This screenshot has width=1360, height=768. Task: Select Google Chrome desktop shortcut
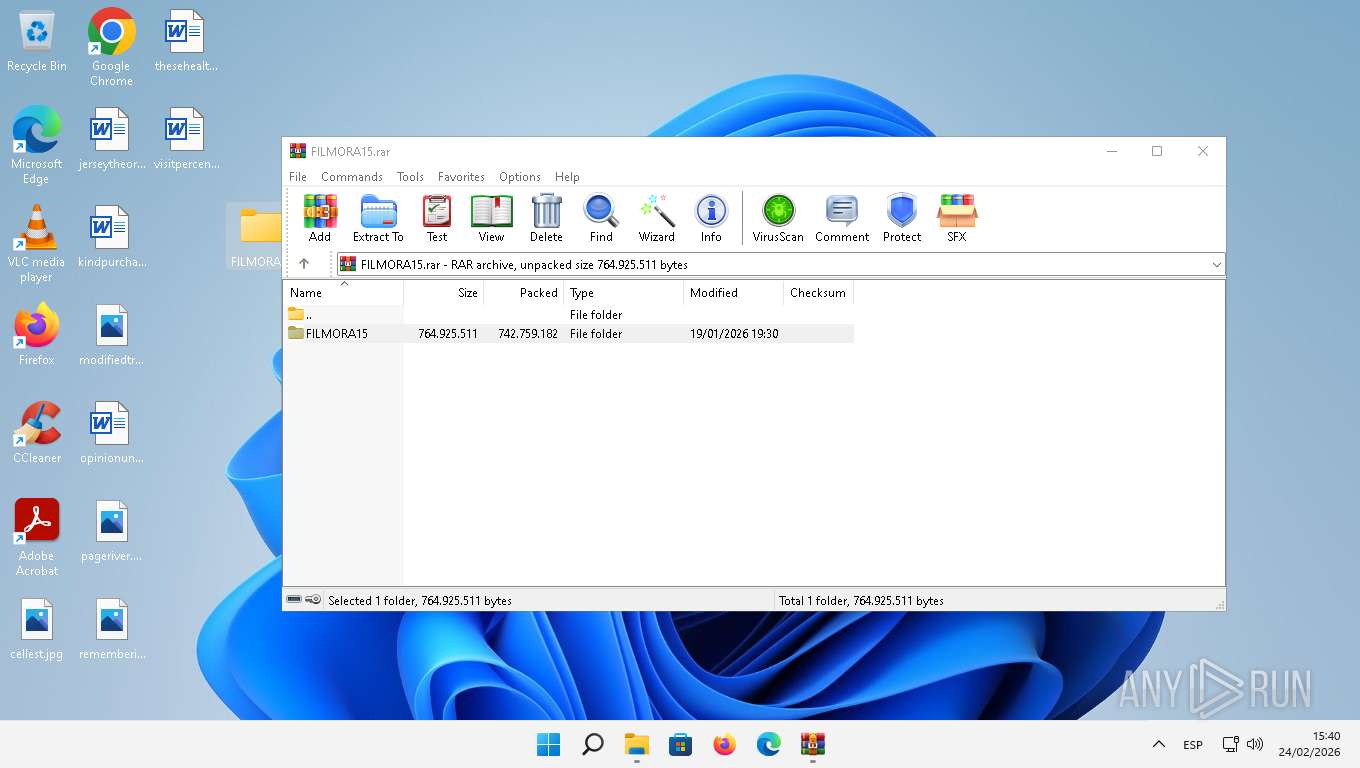[x=111, y=48]
